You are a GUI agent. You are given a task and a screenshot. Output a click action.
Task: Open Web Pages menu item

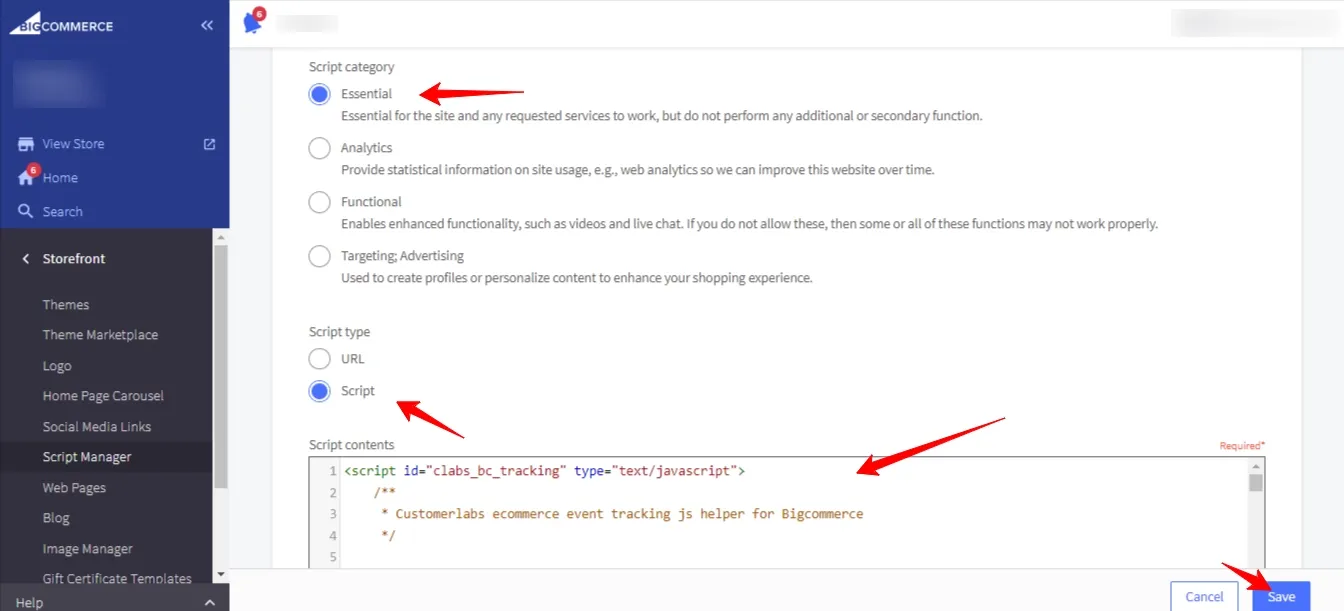(x=74, y=488)
